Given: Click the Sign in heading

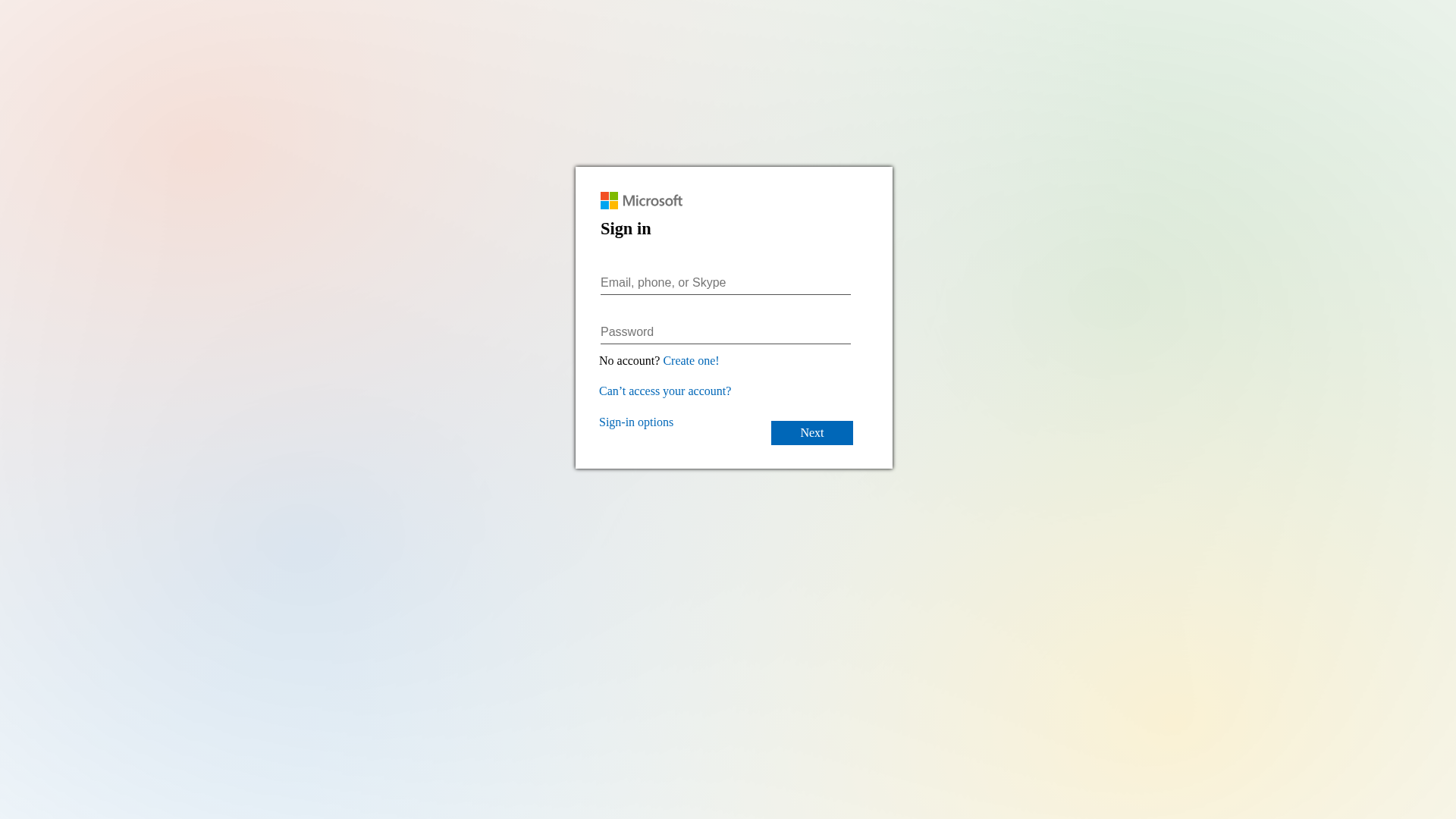Looking at the screenshot, I should point(626,229).
